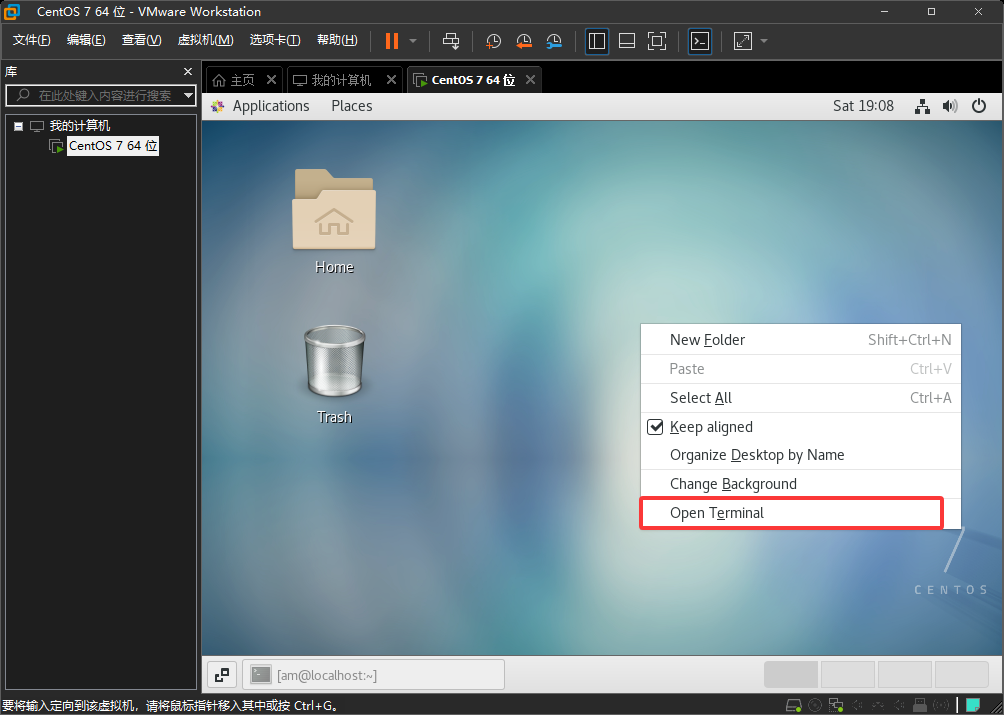
Task: Open the power options dropdown beside pause
Action: 413,41
